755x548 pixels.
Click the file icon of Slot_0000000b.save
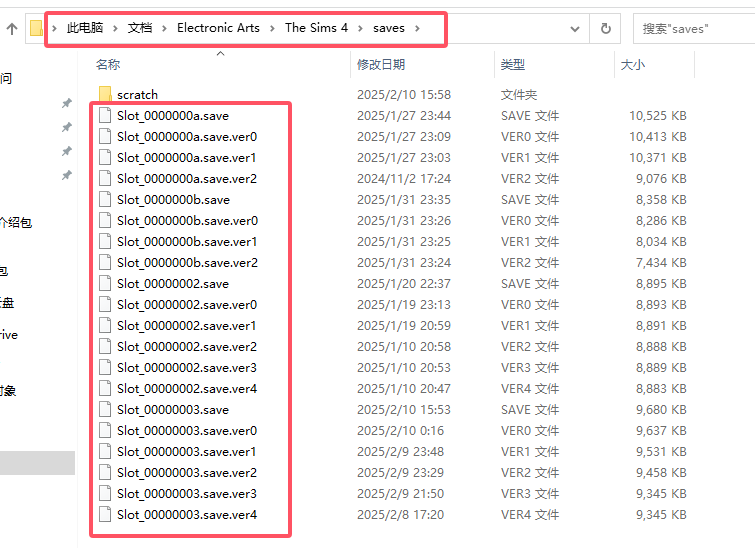105,200
